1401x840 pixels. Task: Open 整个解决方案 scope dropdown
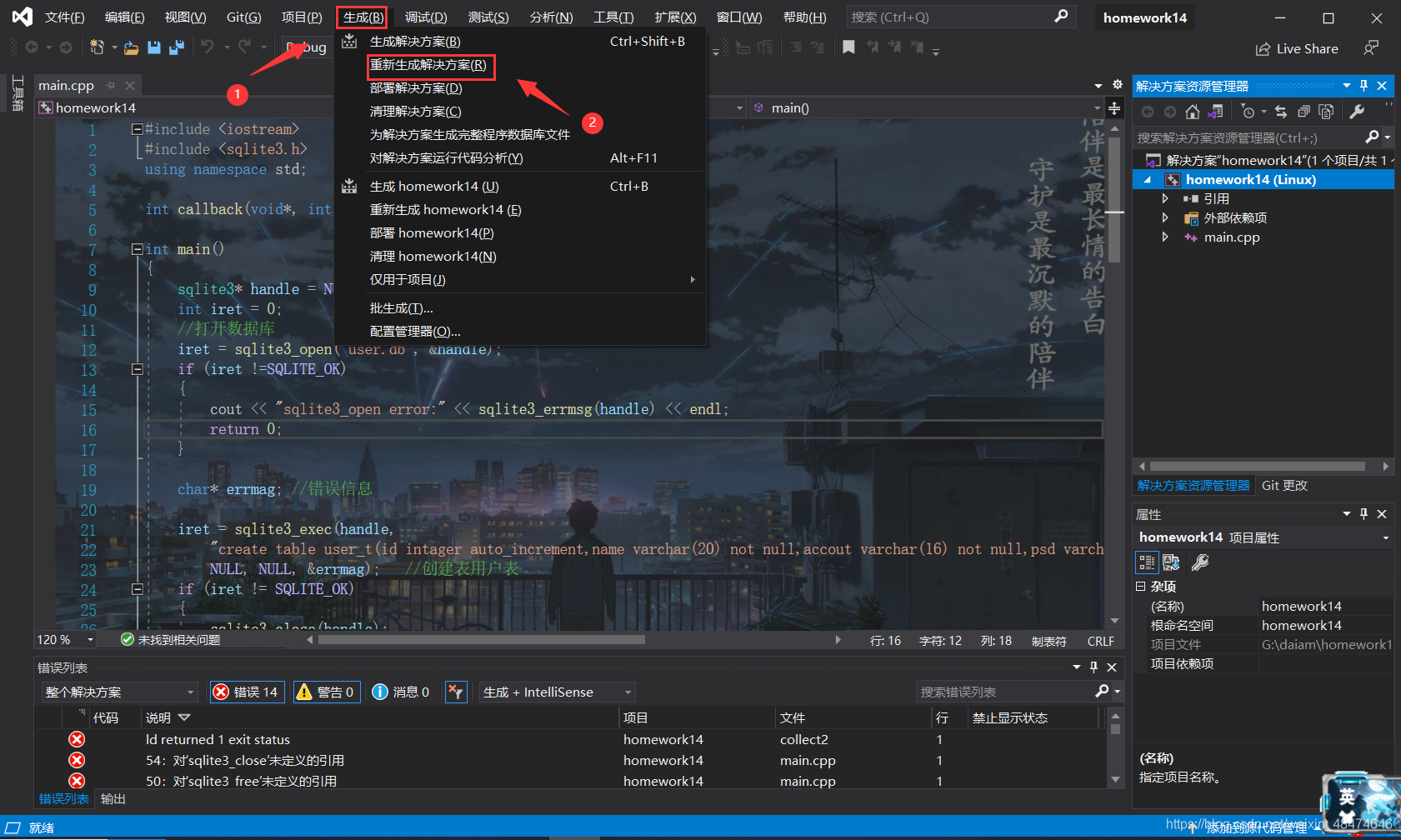pos(119,692)
